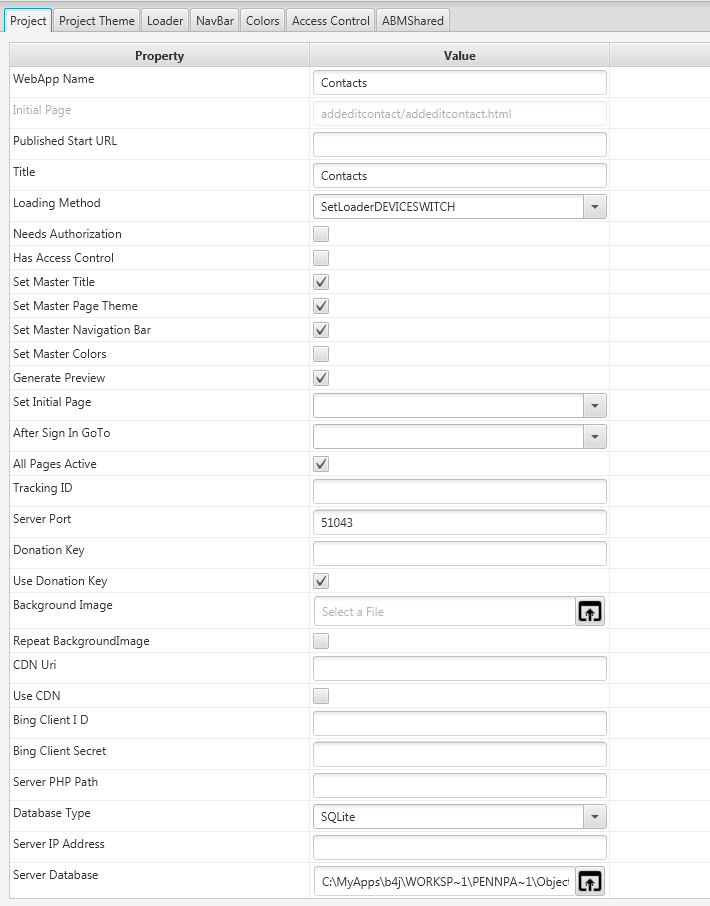Switch to the Project Theme tab

pos(96,20)
